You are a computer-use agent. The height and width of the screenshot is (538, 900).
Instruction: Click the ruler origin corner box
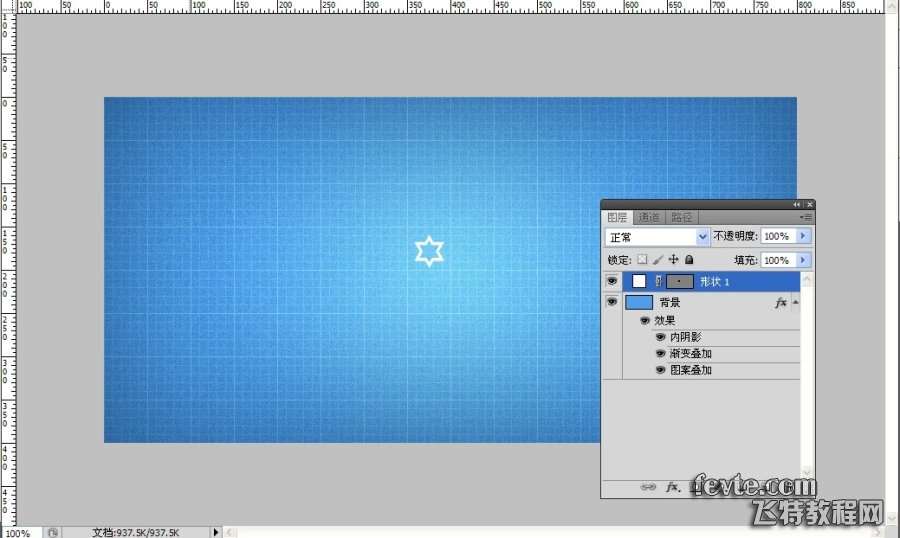click(x=8, y=7)
